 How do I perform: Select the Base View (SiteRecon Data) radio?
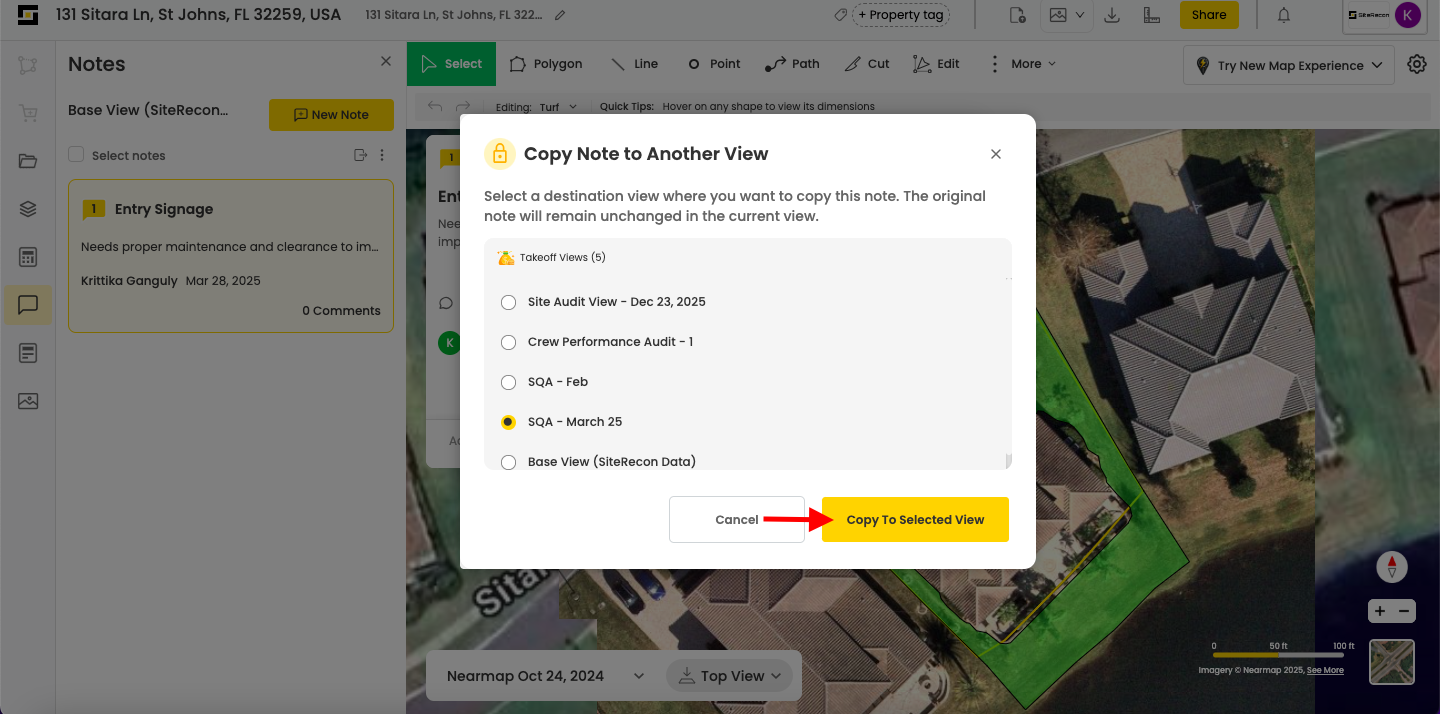508,462
